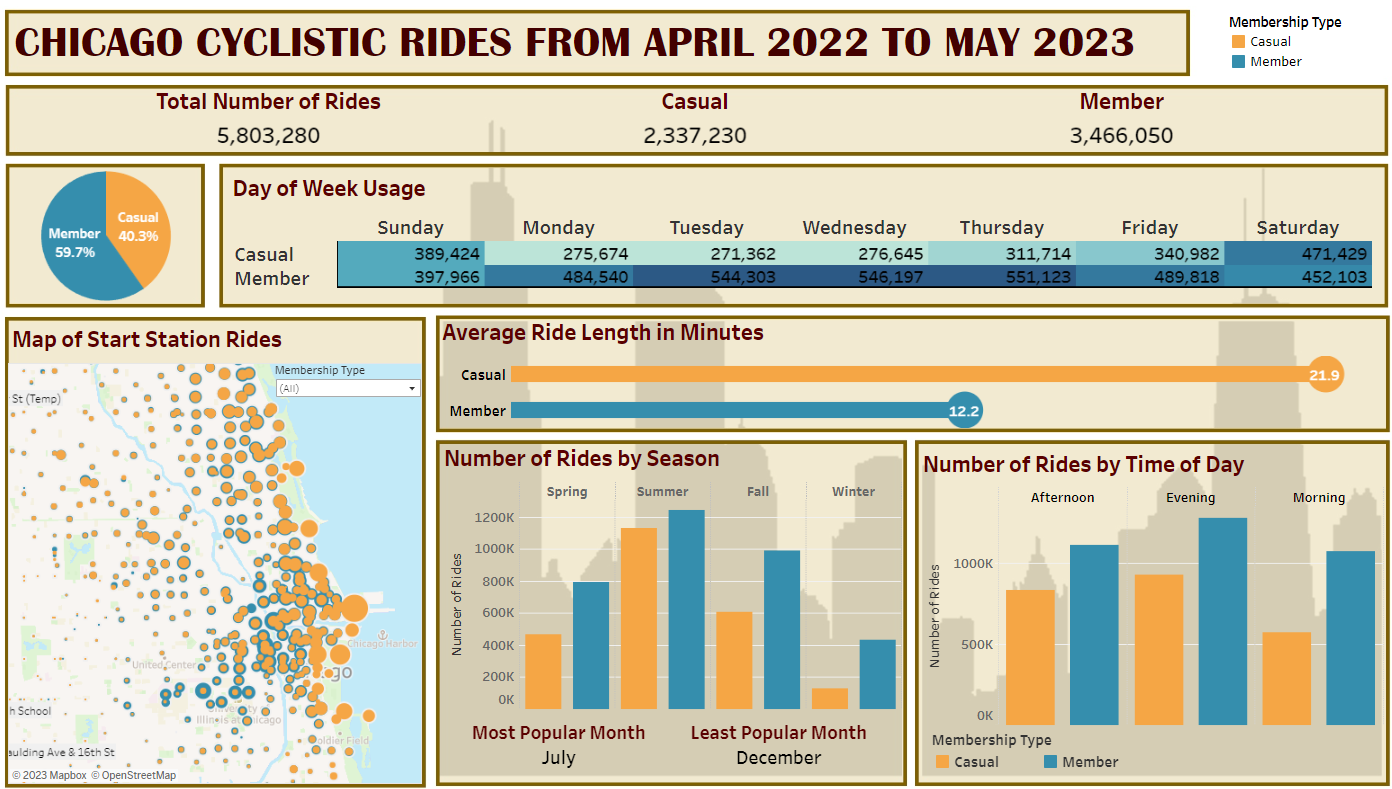The height and width of the screenshot is (789, 1392).
Task: Click the Spring column header label
Action: coord(567,491)
